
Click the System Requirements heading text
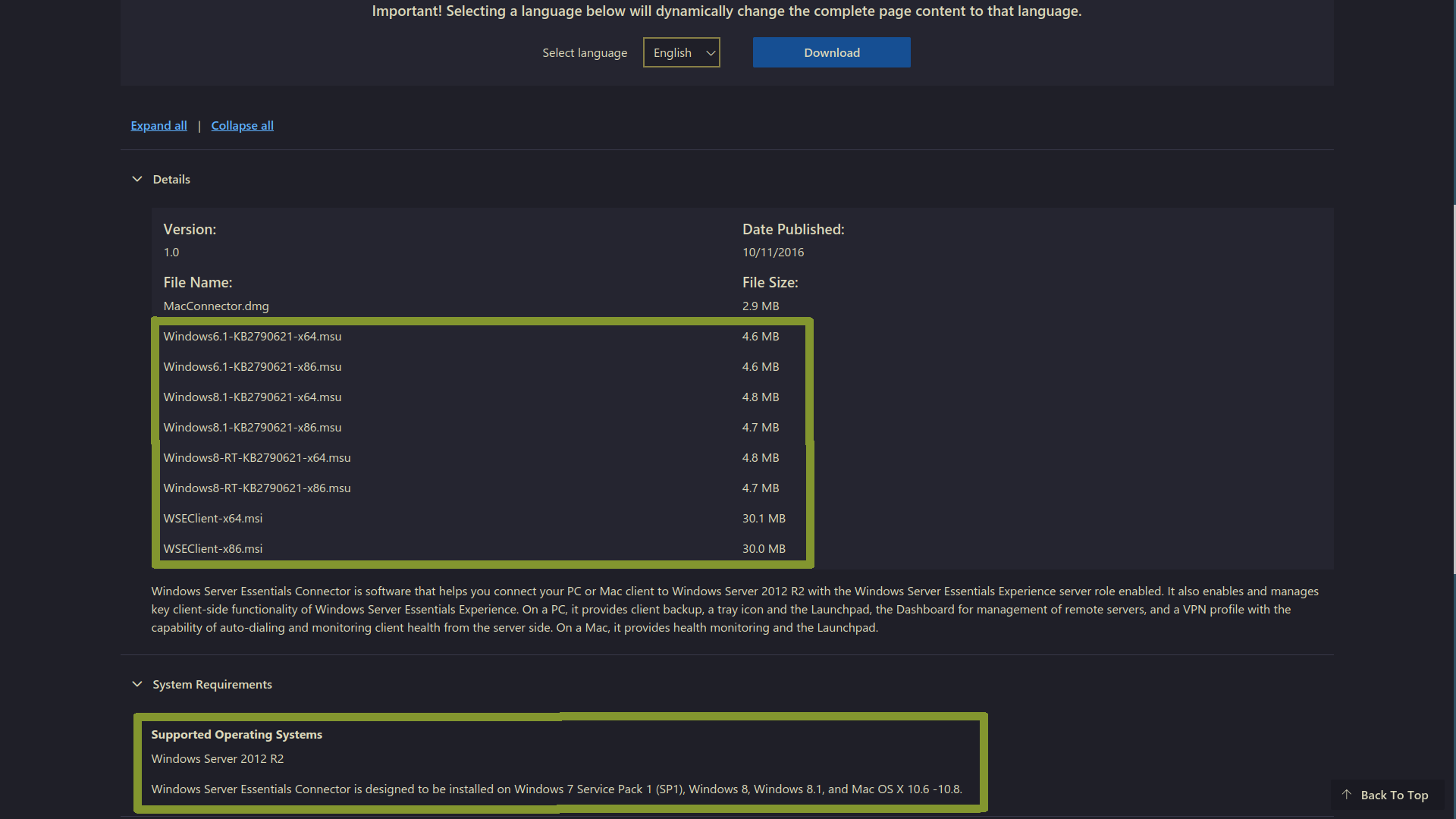(212, 684)
